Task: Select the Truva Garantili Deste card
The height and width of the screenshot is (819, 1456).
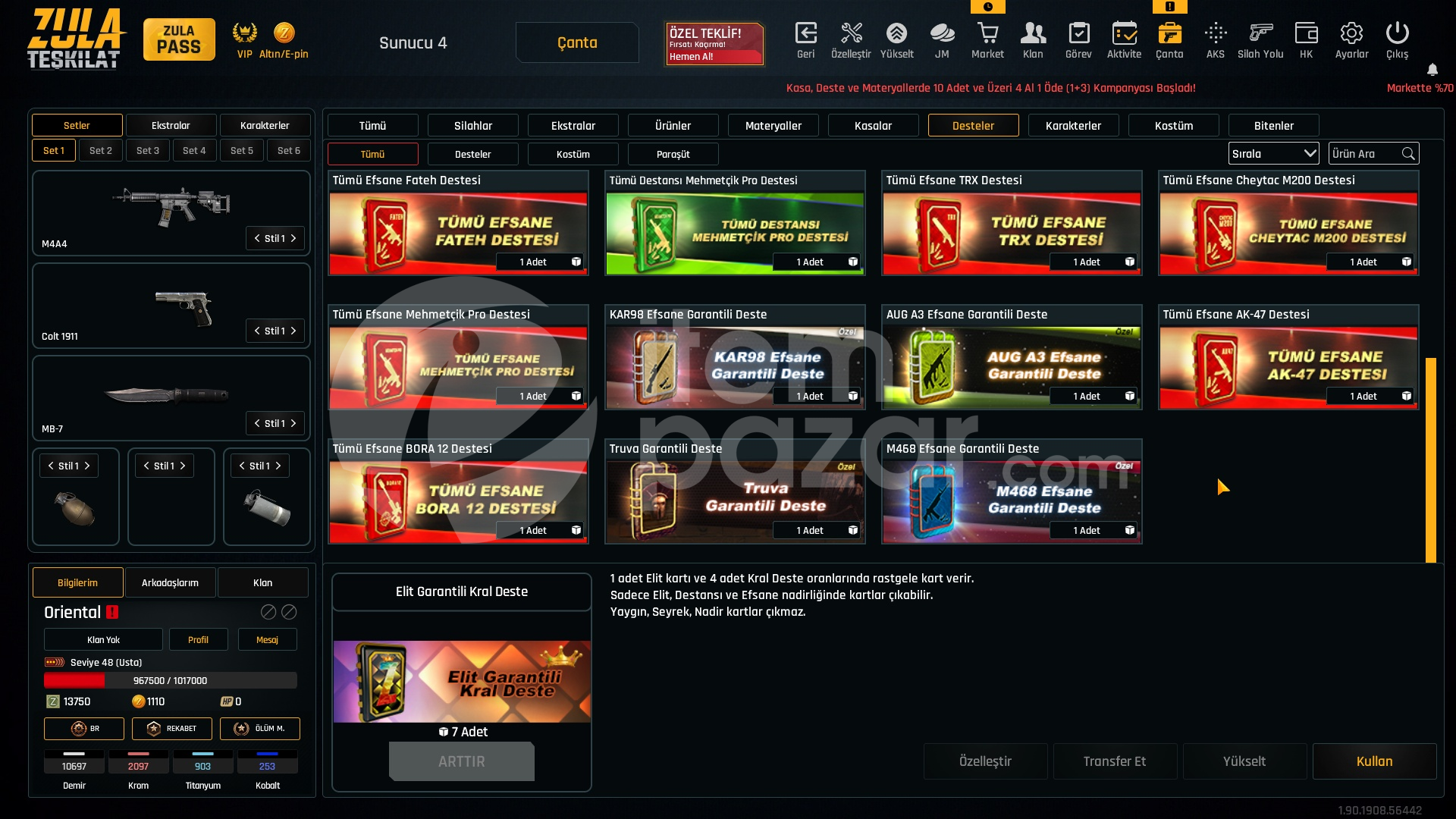Action: pyautogui.click(x=735, y=491)
